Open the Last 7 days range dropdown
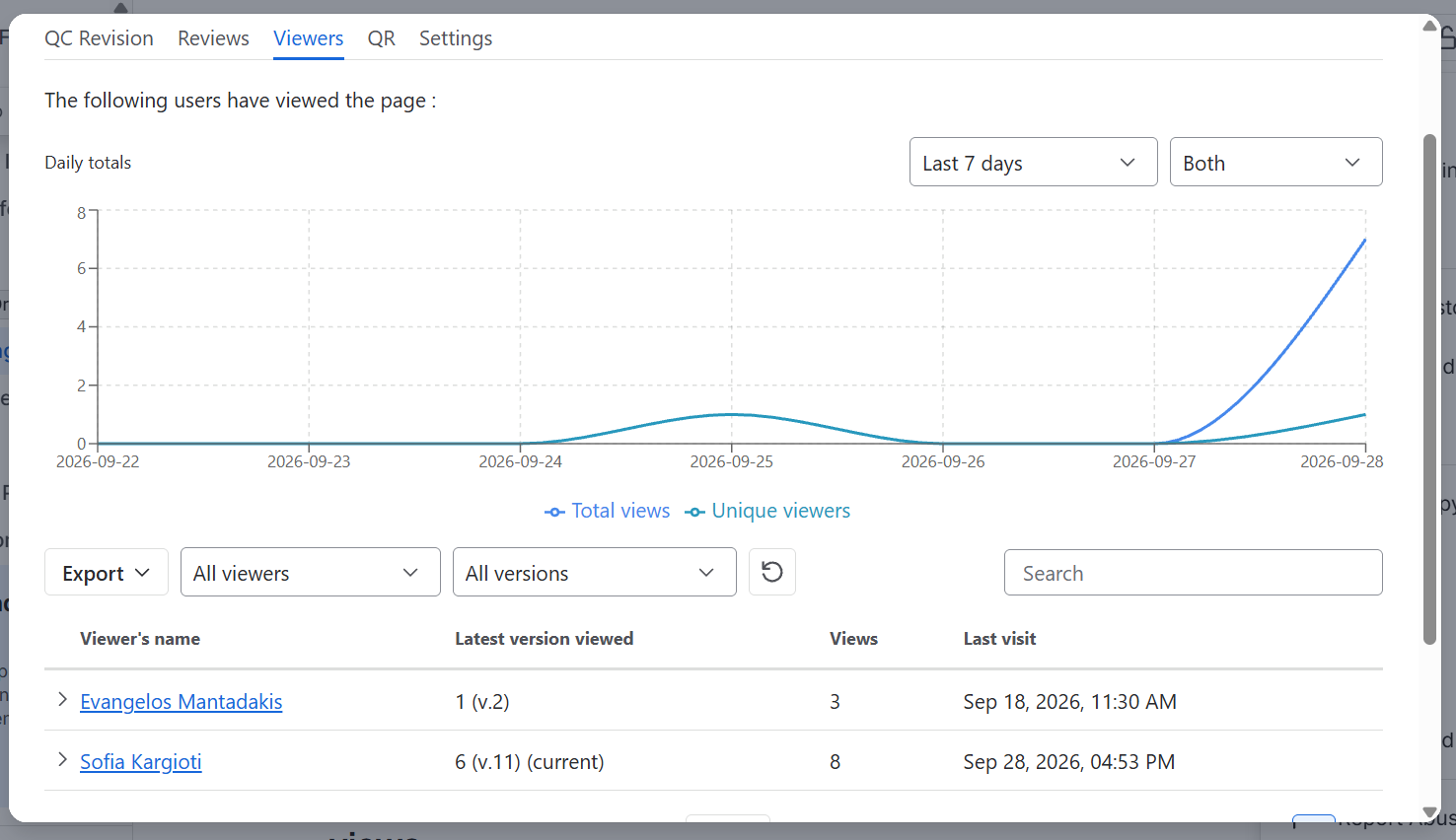 [1033, 163]
